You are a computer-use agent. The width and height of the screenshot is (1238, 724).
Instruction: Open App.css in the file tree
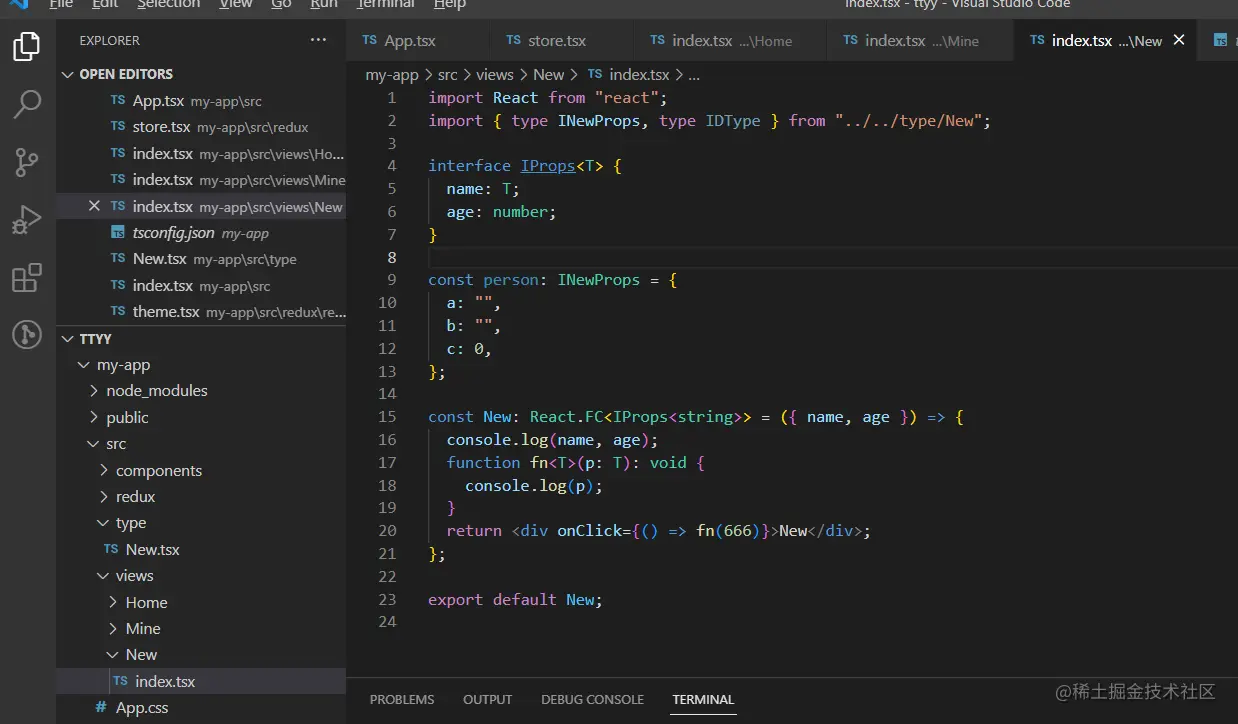tap(141, 708)
